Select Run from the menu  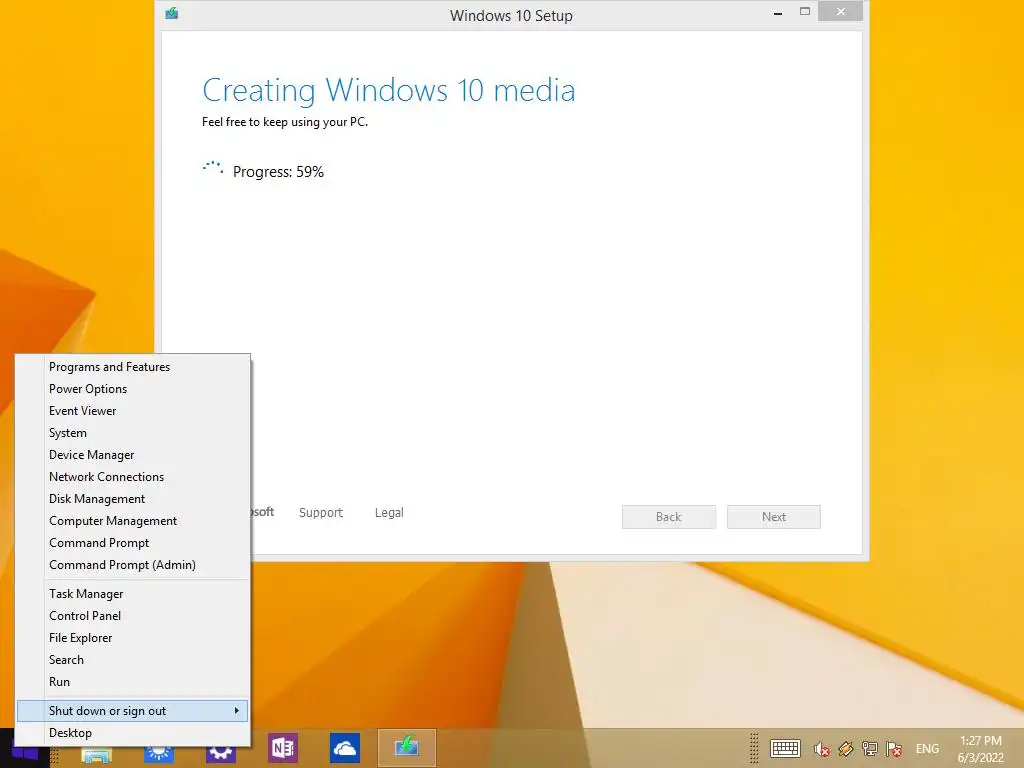tap(133, 682)
